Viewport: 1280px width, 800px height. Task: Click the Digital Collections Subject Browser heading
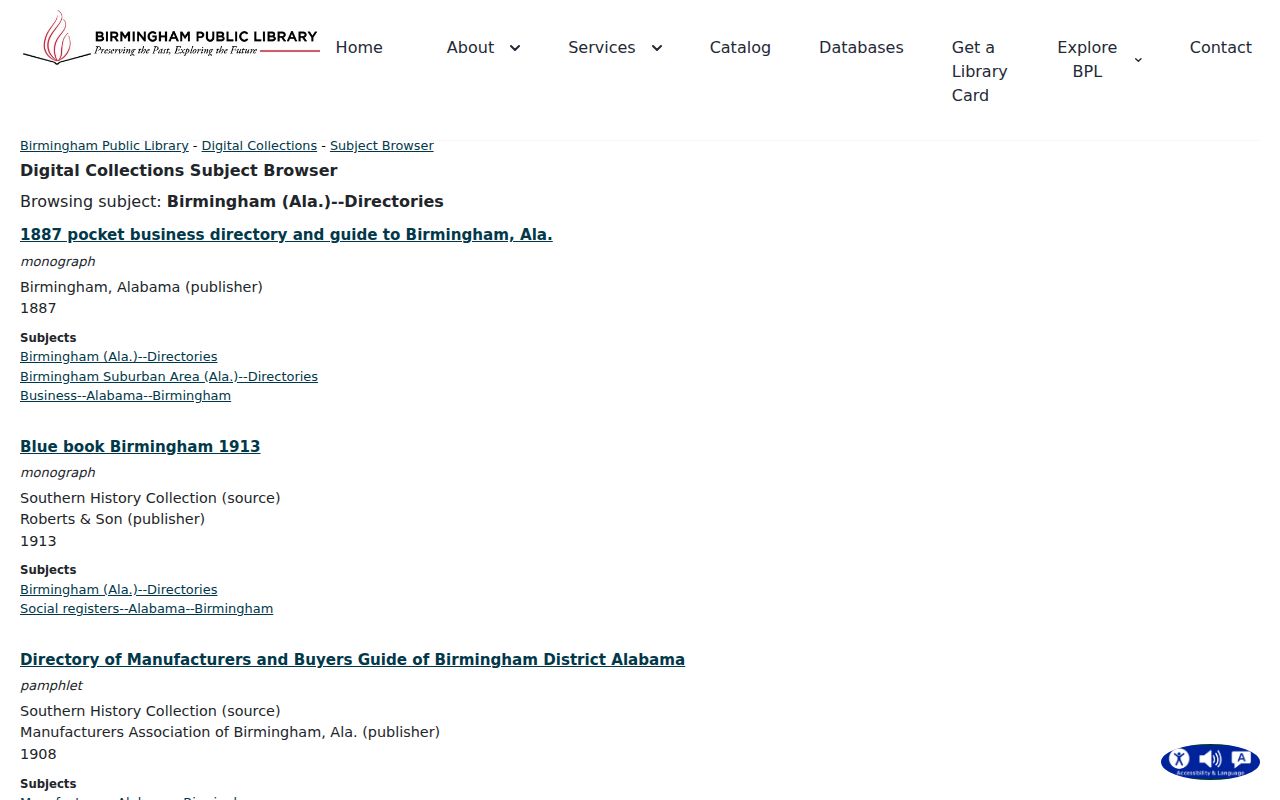pyautogui.click(x=179, y=171)
